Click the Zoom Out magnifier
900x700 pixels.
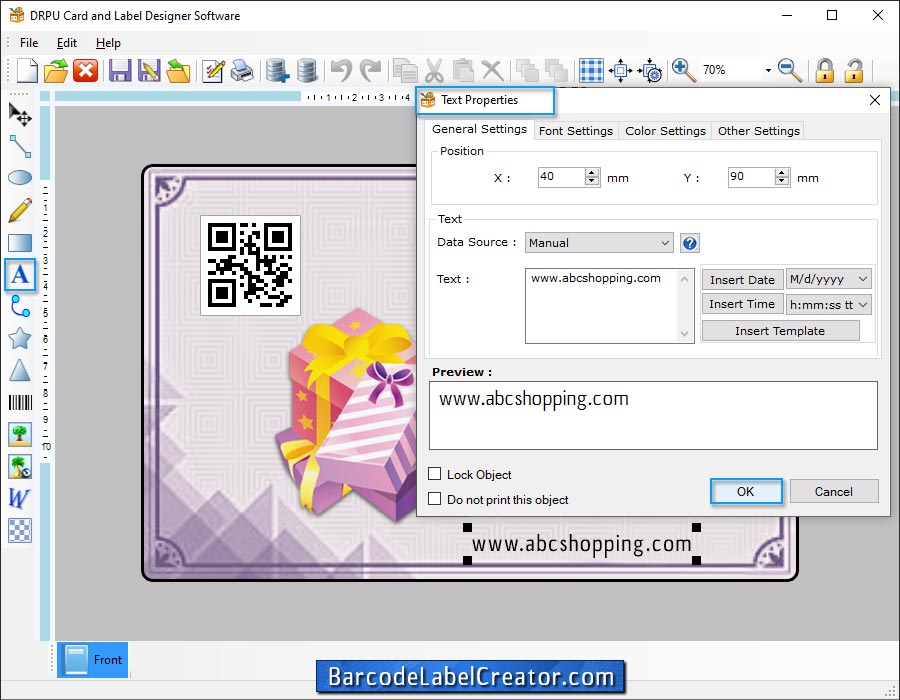pyautogui.click(x=790, y=71)
